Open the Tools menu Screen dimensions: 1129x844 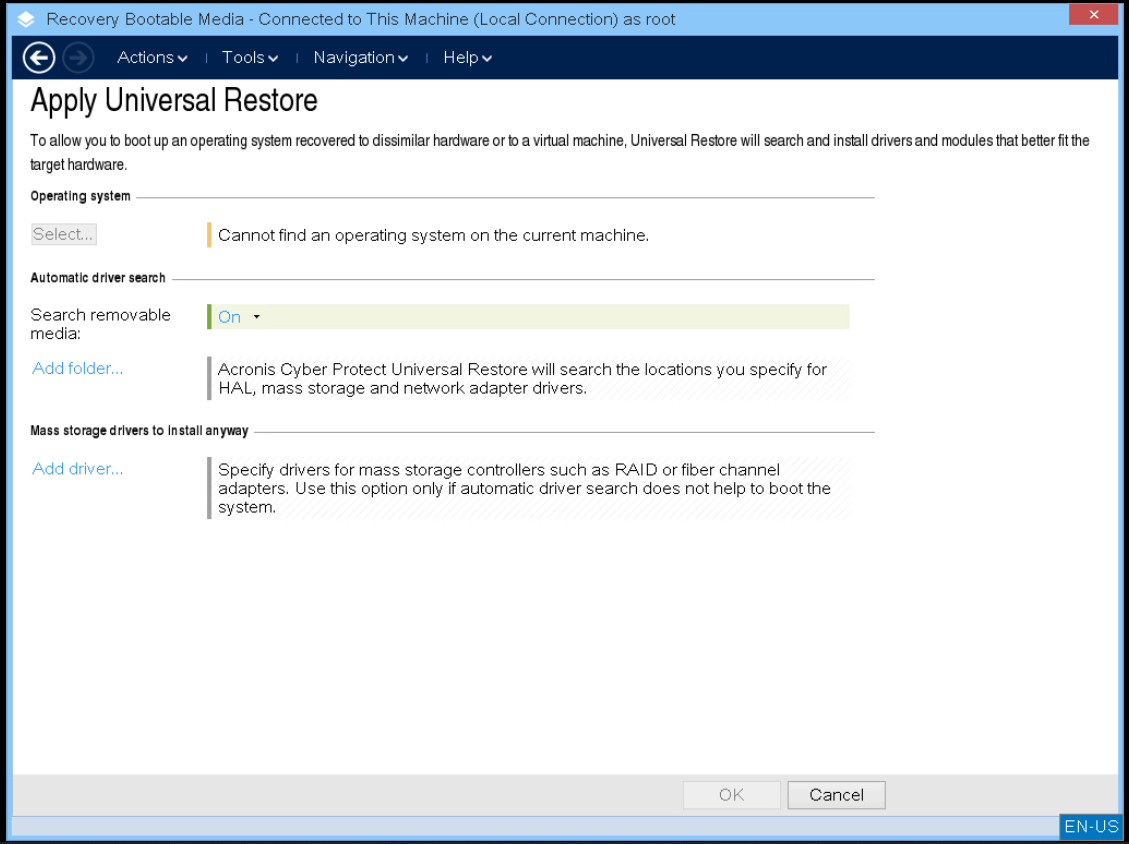(243, 57)
